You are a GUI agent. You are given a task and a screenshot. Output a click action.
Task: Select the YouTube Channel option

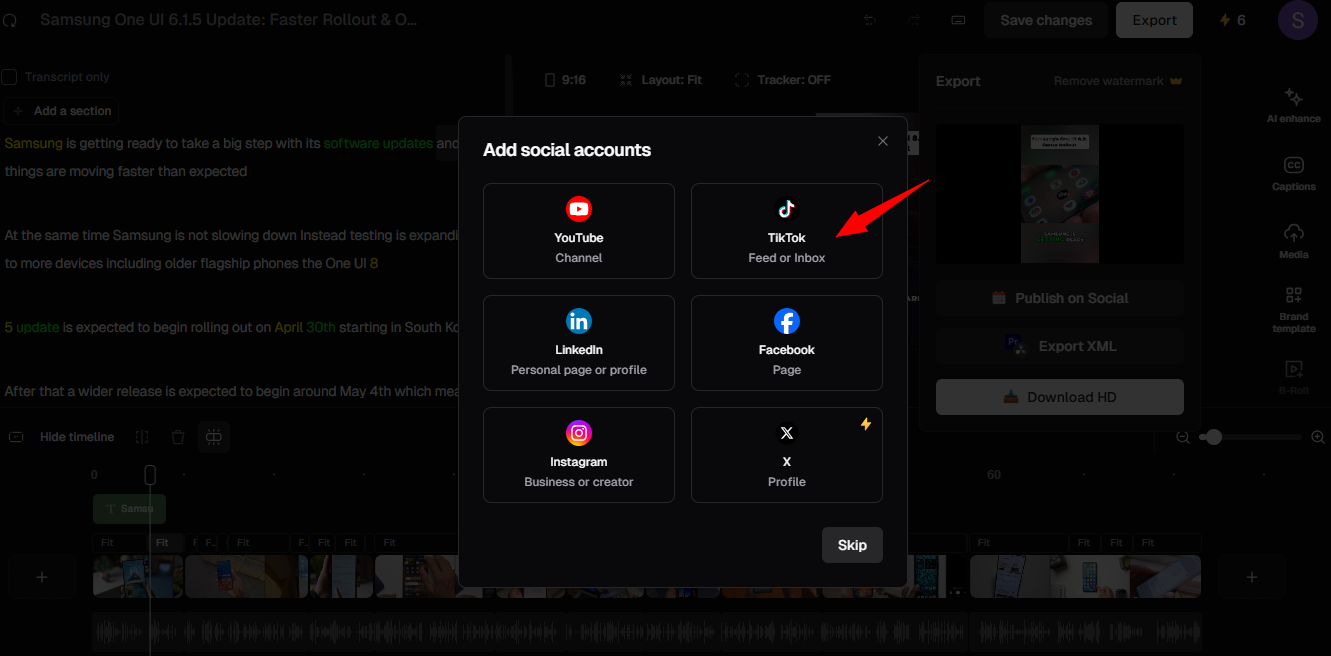pos(579,231)
